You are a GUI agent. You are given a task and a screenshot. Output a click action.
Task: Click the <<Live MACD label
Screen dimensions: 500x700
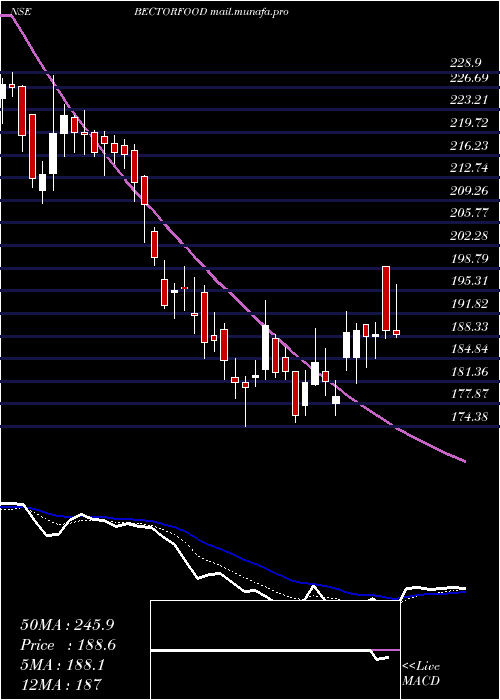(x=421, y=674)
